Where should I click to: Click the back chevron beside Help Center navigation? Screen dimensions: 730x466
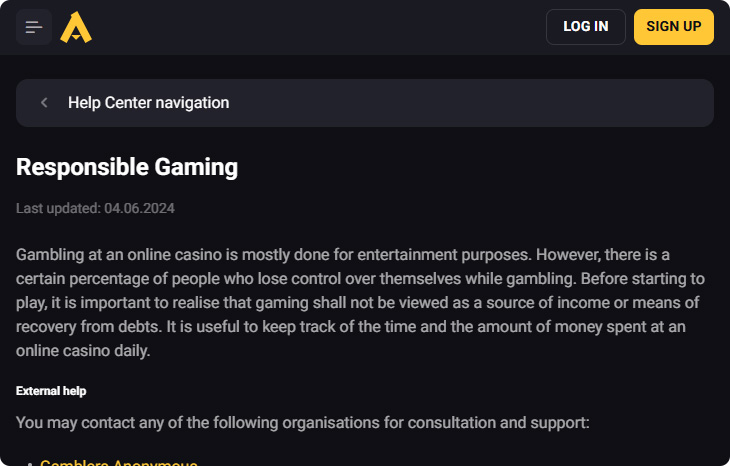click(x=44, y=103)
